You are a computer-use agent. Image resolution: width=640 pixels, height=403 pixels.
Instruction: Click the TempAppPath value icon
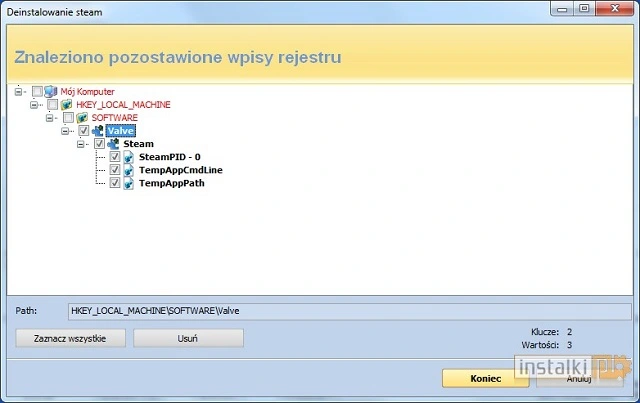129,183
